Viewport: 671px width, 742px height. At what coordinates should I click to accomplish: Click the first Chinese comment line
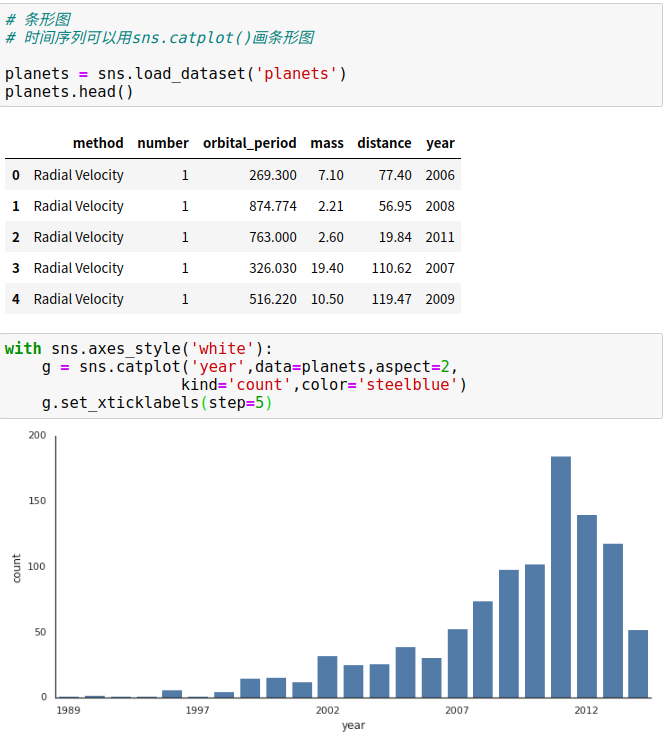[x=38, y=19]
